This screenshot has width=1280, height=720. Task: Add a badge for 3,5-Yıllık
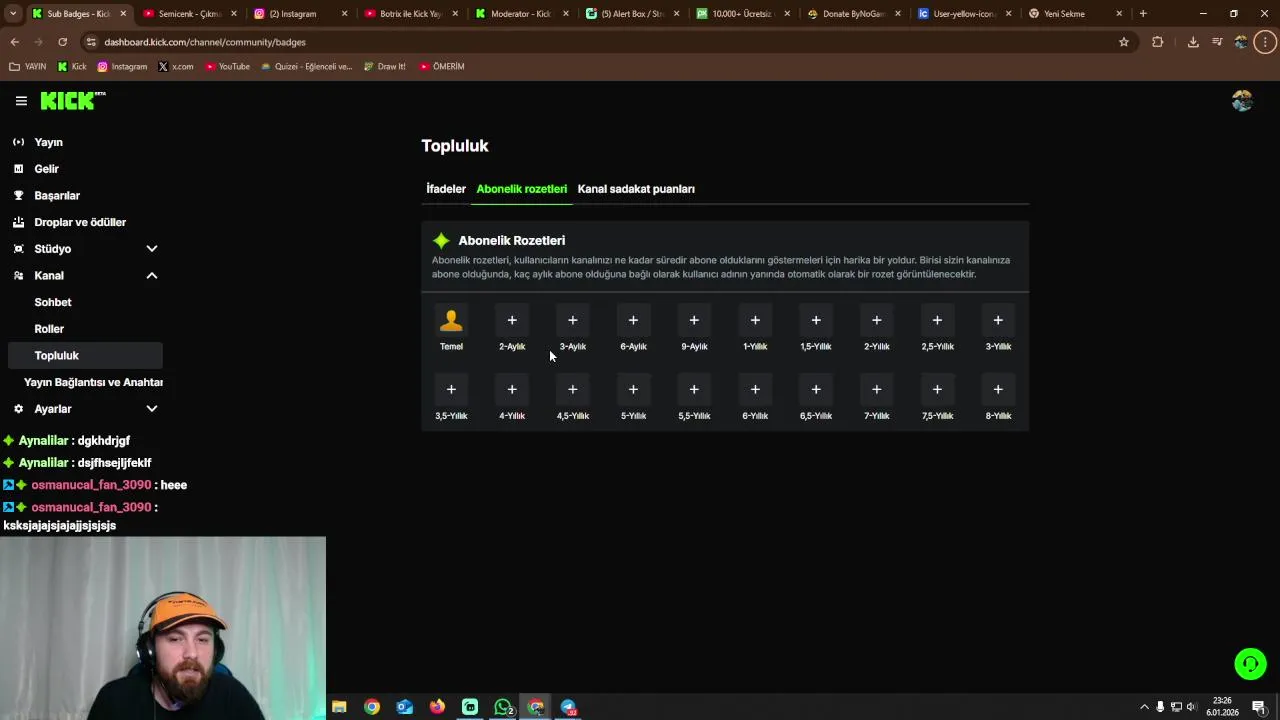point(451,389)
